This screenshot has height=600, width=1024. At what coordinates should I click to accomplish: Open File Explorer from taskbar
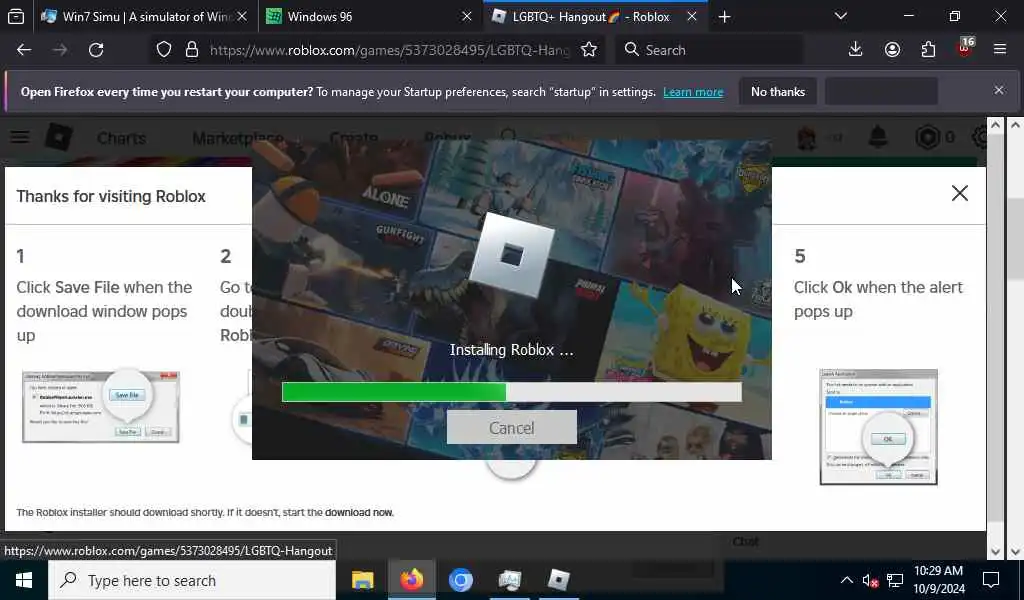pyautogui.click(x=362, y=580)
